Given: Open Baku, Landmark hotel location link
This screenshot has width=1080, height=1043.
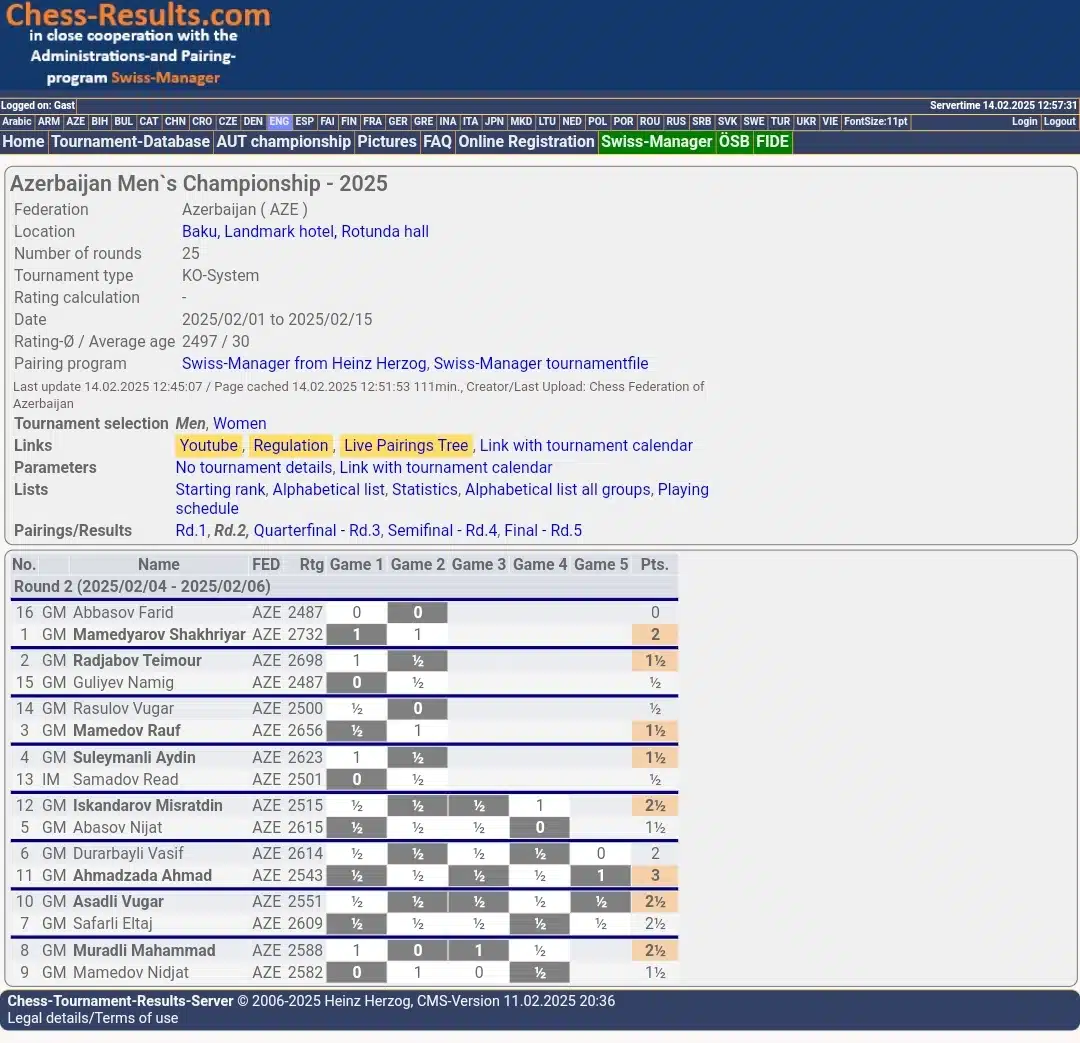Looking at the screenshot, I should [x=305, y=231].
